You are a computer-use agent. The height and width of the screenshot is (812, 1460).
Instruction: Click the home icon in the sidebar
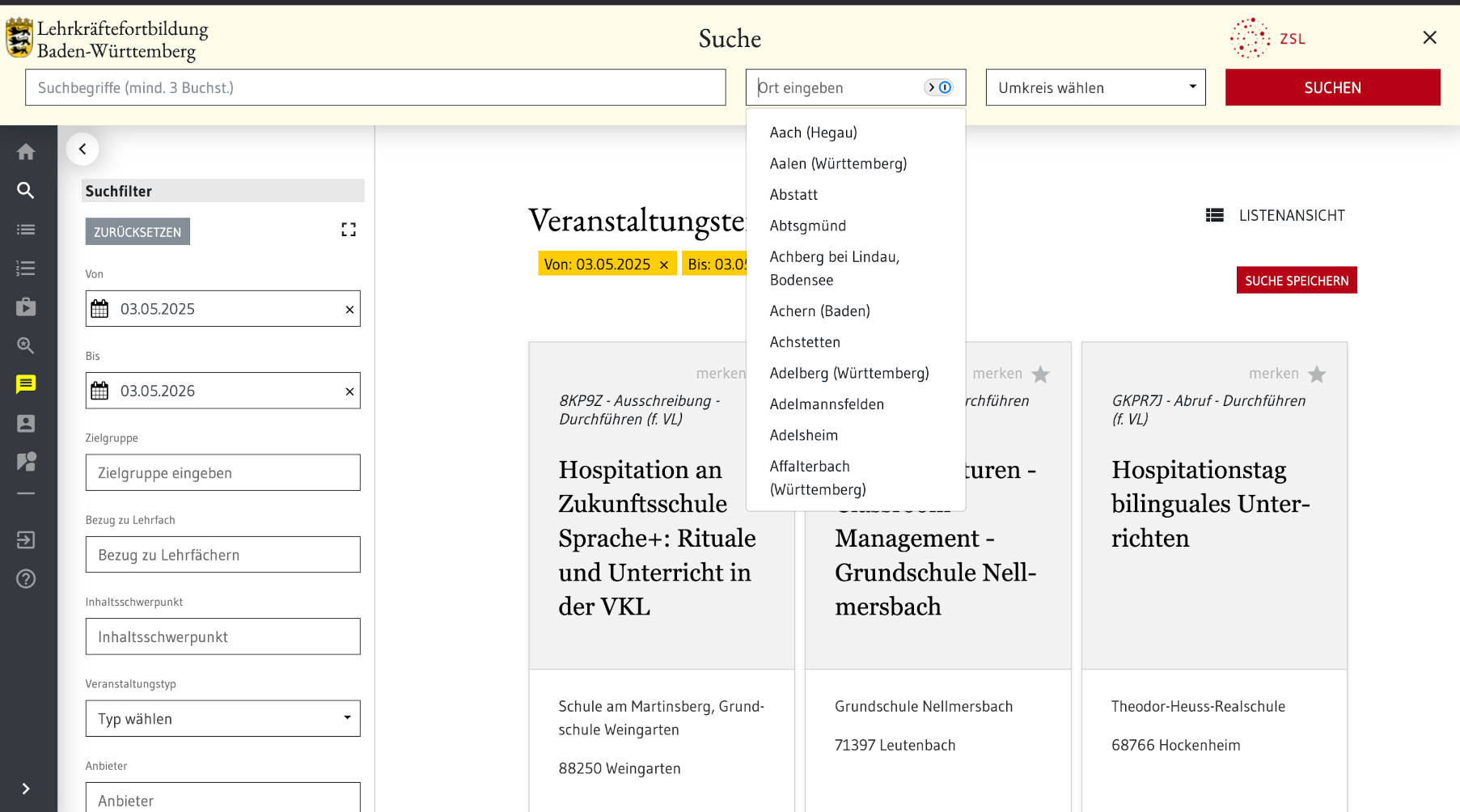tap(26, 152)
